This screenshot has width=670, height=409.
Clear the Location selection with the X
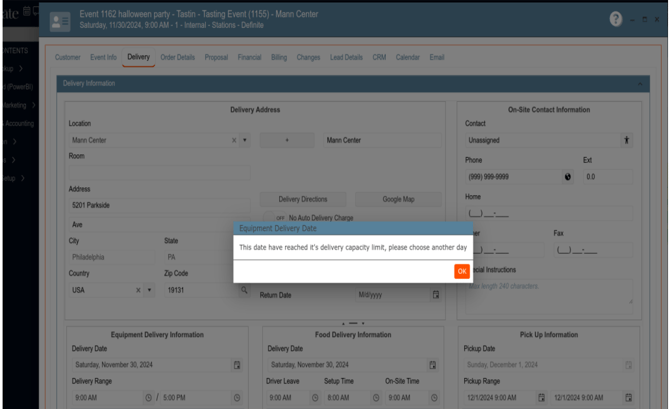pos(235,141)
